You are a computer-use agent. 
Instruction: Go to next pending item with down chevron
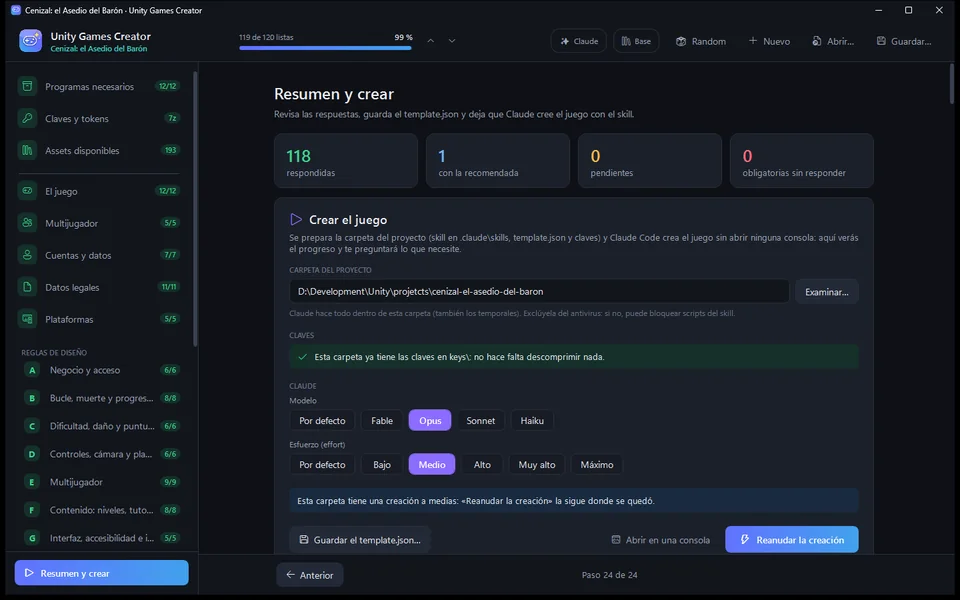(x=452, y=41)
